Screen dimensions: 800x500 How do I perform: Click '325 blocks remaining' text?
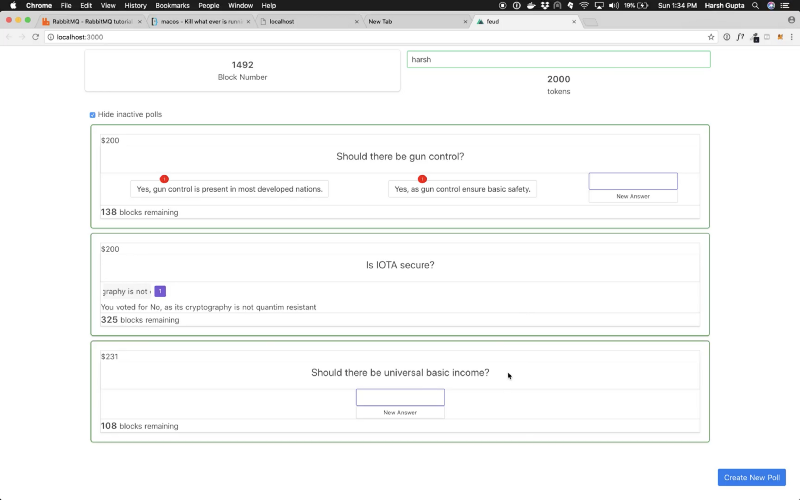[140, 320]
